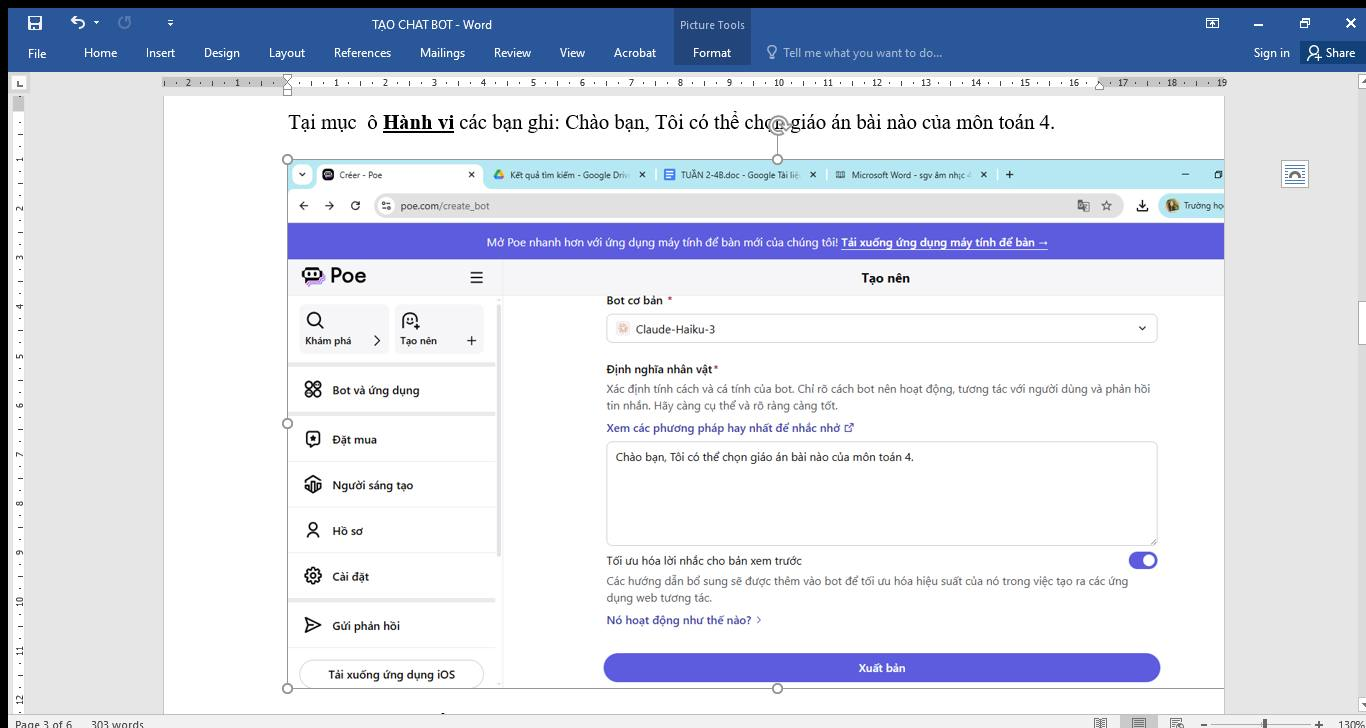Image resolution: width=1366 pixels, height=728 pixels.
Task: Share the document via the Share button
Action: [1331, 53]
